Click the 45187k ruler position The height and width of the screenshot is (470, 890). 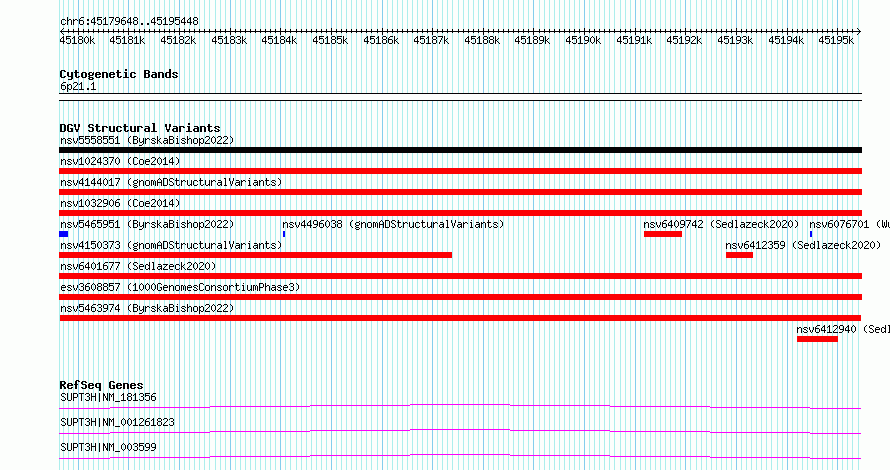pyautogui.click(x=431, y=40)
